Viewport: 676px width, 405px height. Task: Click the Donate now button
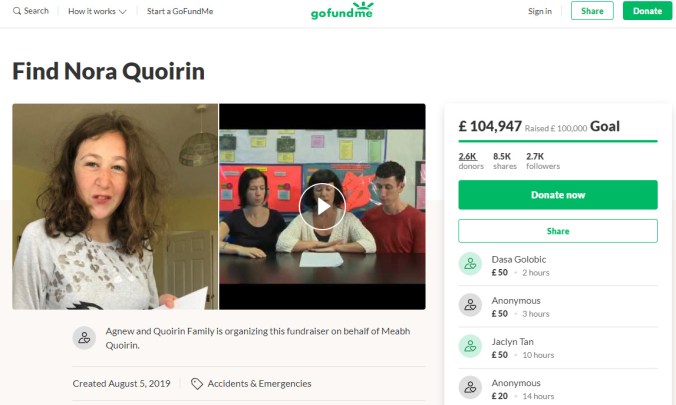(558, 195)
